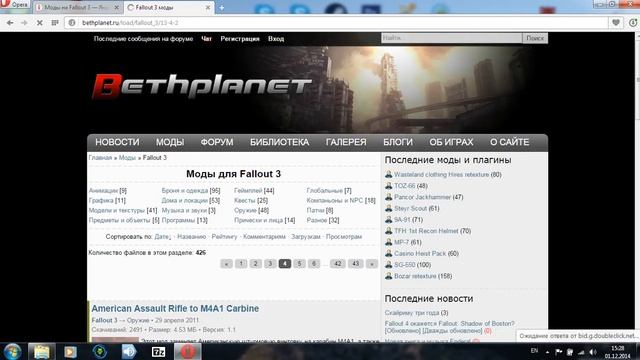Open American Assault Rifle to M4A1 Carbine
Image resolution: width=640 pixels, height=360 pixels.
(175, 309)
